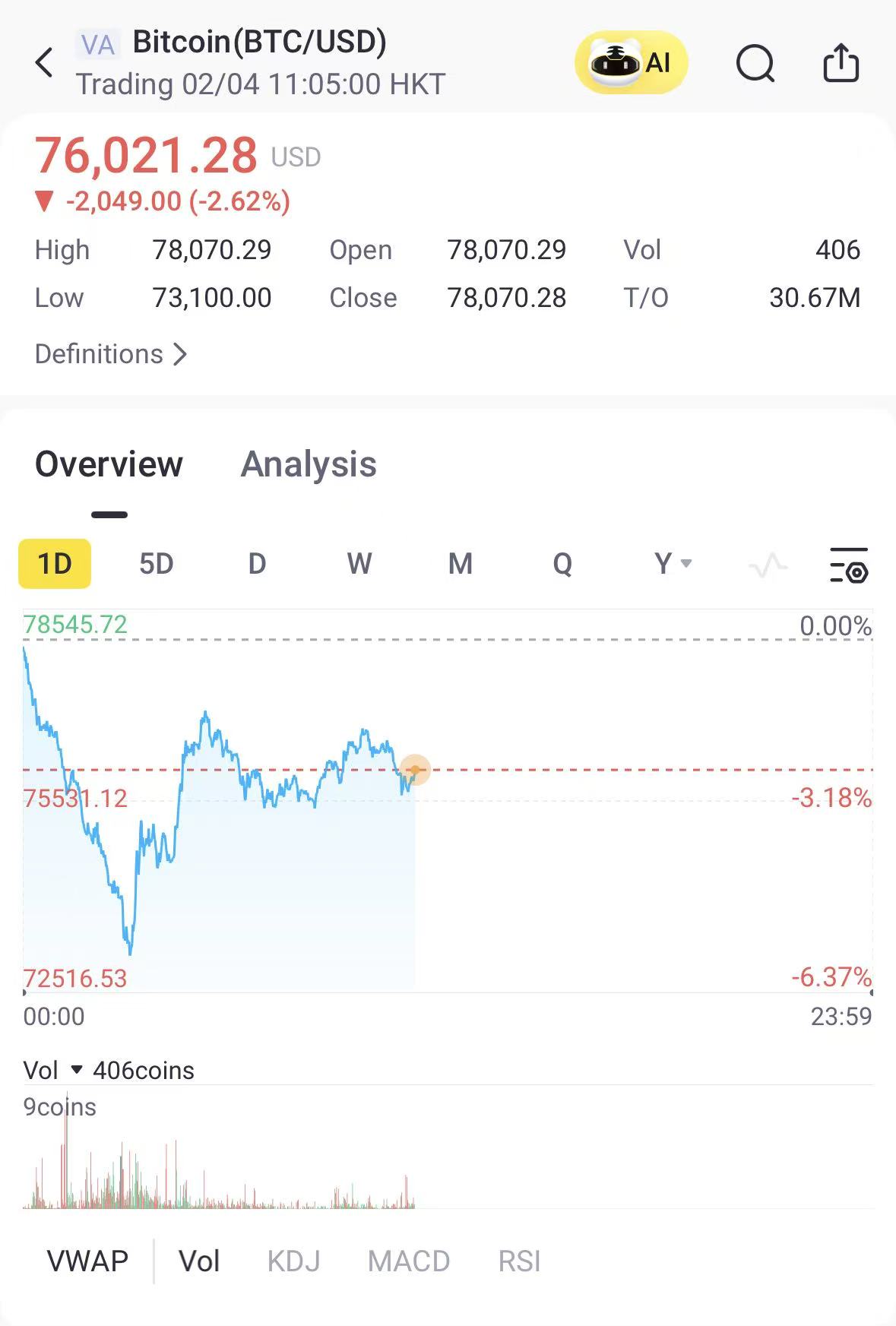
Task: Tap the orange current-price marker dot
Action: coord(415,770)
